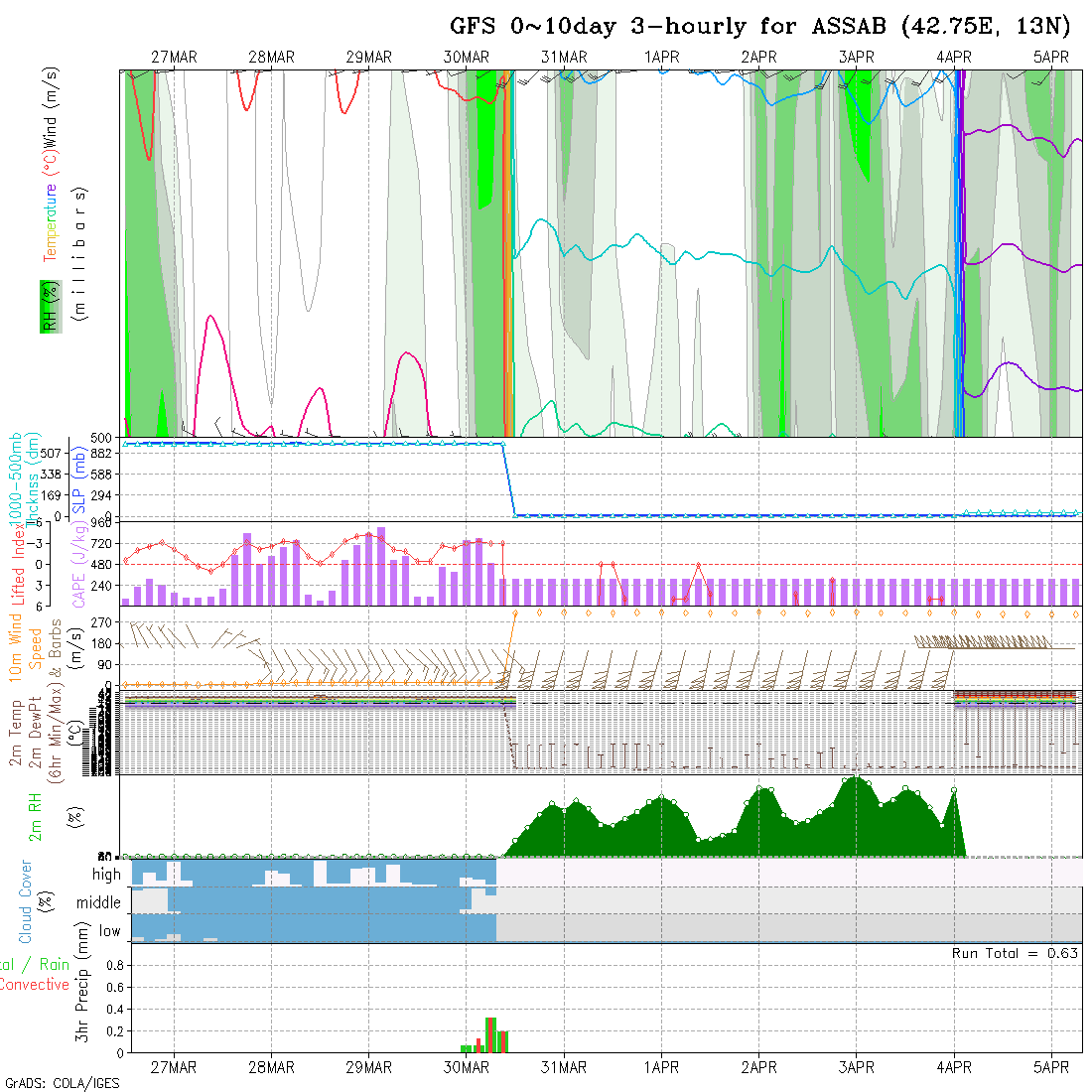Click the 5APR label on top axis
Viewport: 1092px width, 1092px height.
point(1051,58)
